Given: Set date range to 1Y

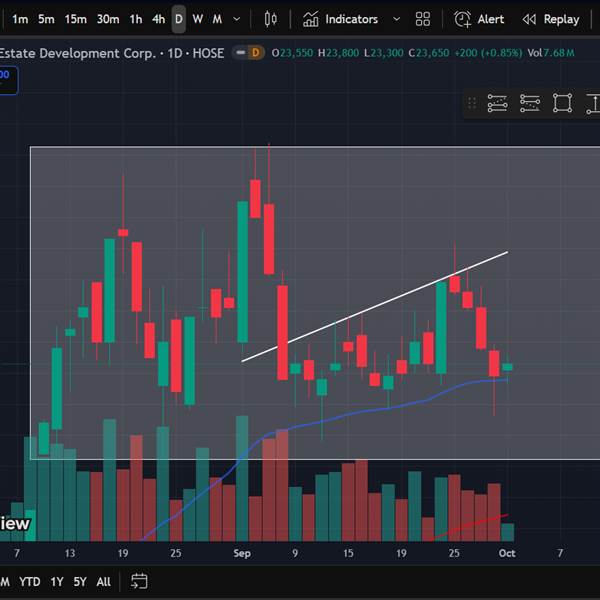Looking at the screenshot, I should point(57,582).
